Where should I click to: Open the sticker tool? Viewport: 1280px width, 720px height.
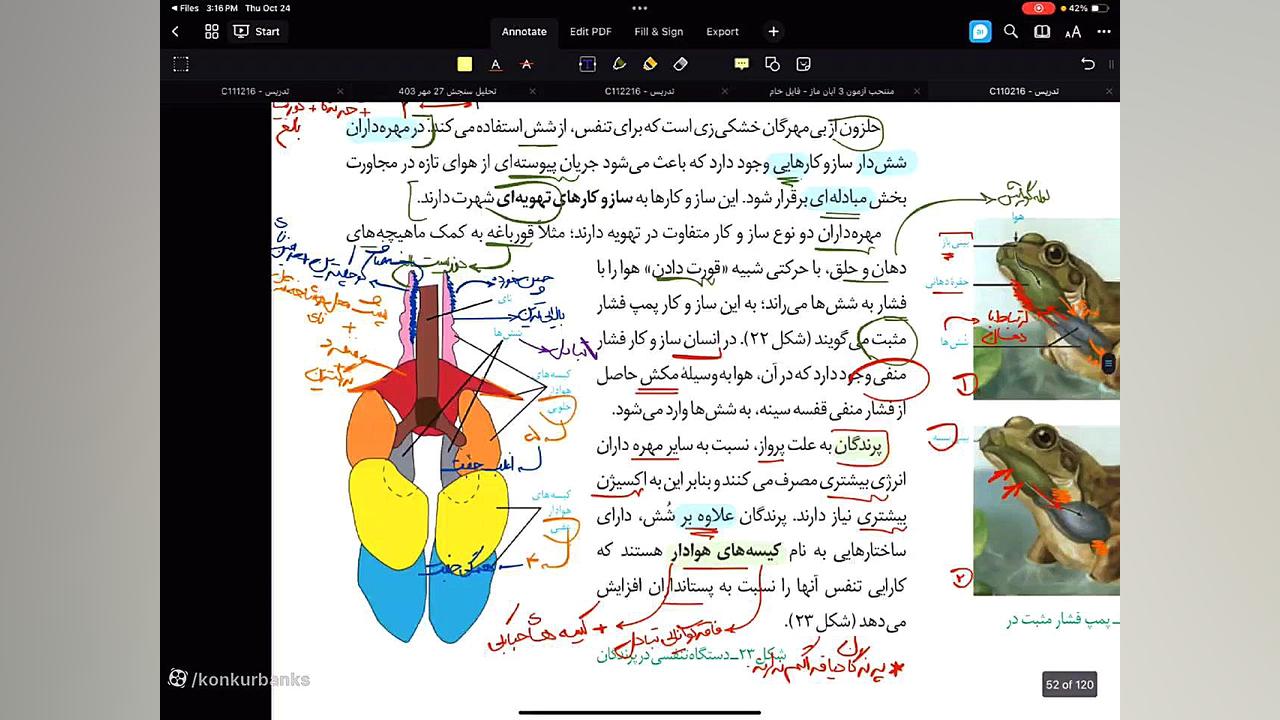pos(803,64)
